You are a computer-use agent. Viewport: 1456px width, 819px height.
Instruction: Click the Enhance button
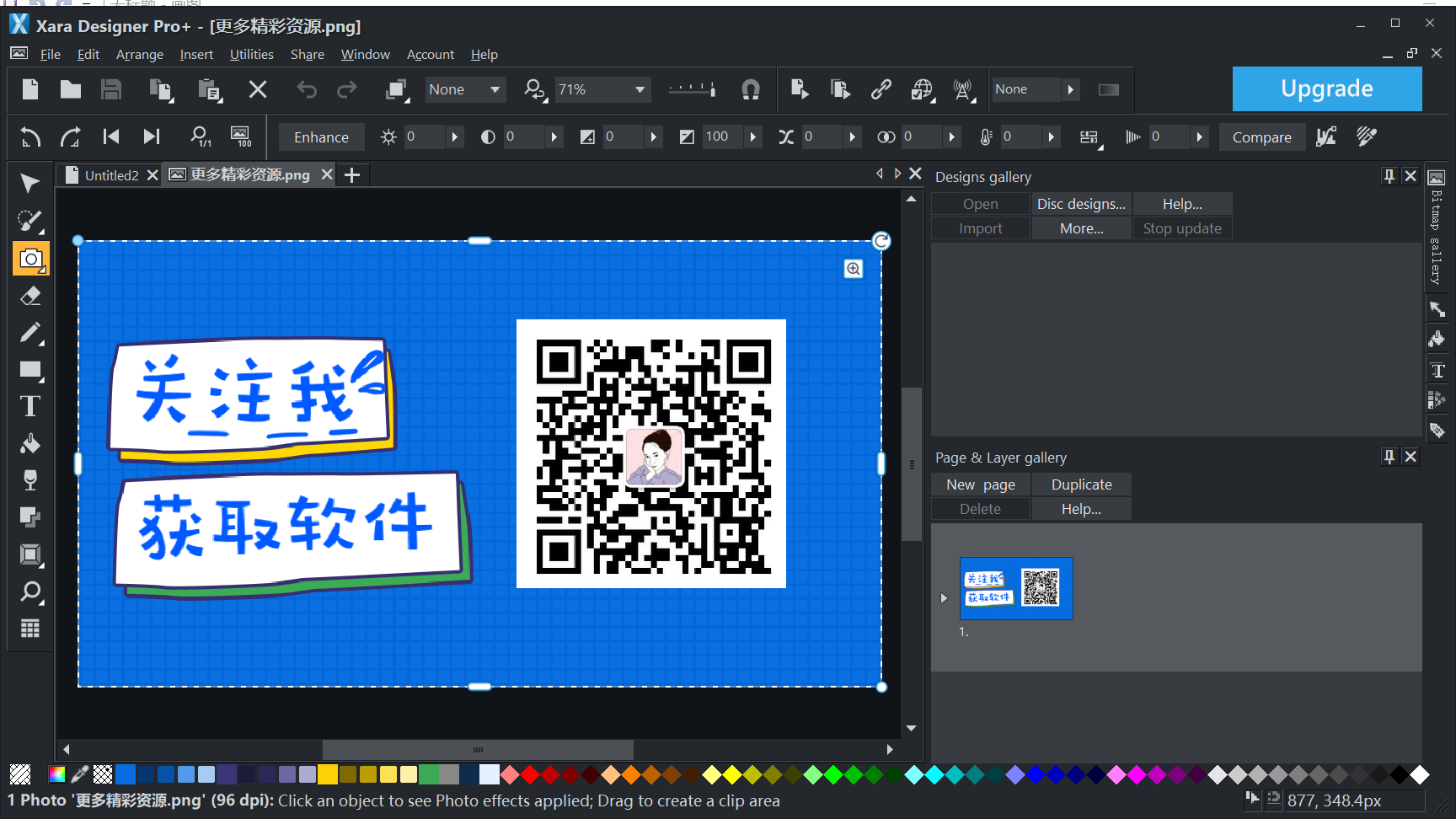coord(321,137)
